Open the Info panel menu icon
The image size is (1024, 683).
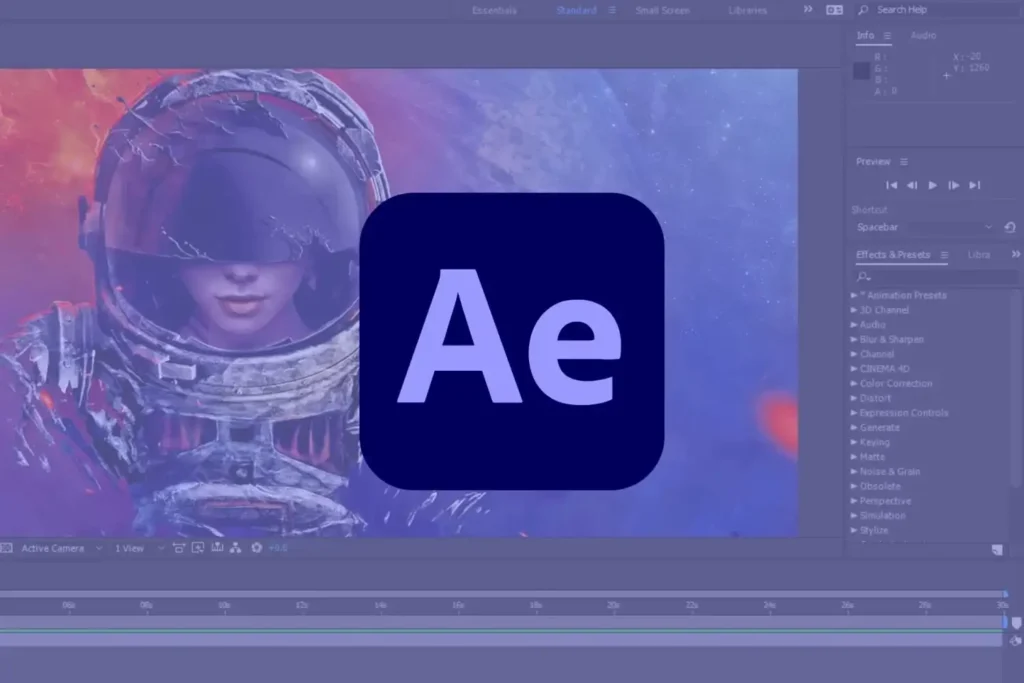[888, 36]
